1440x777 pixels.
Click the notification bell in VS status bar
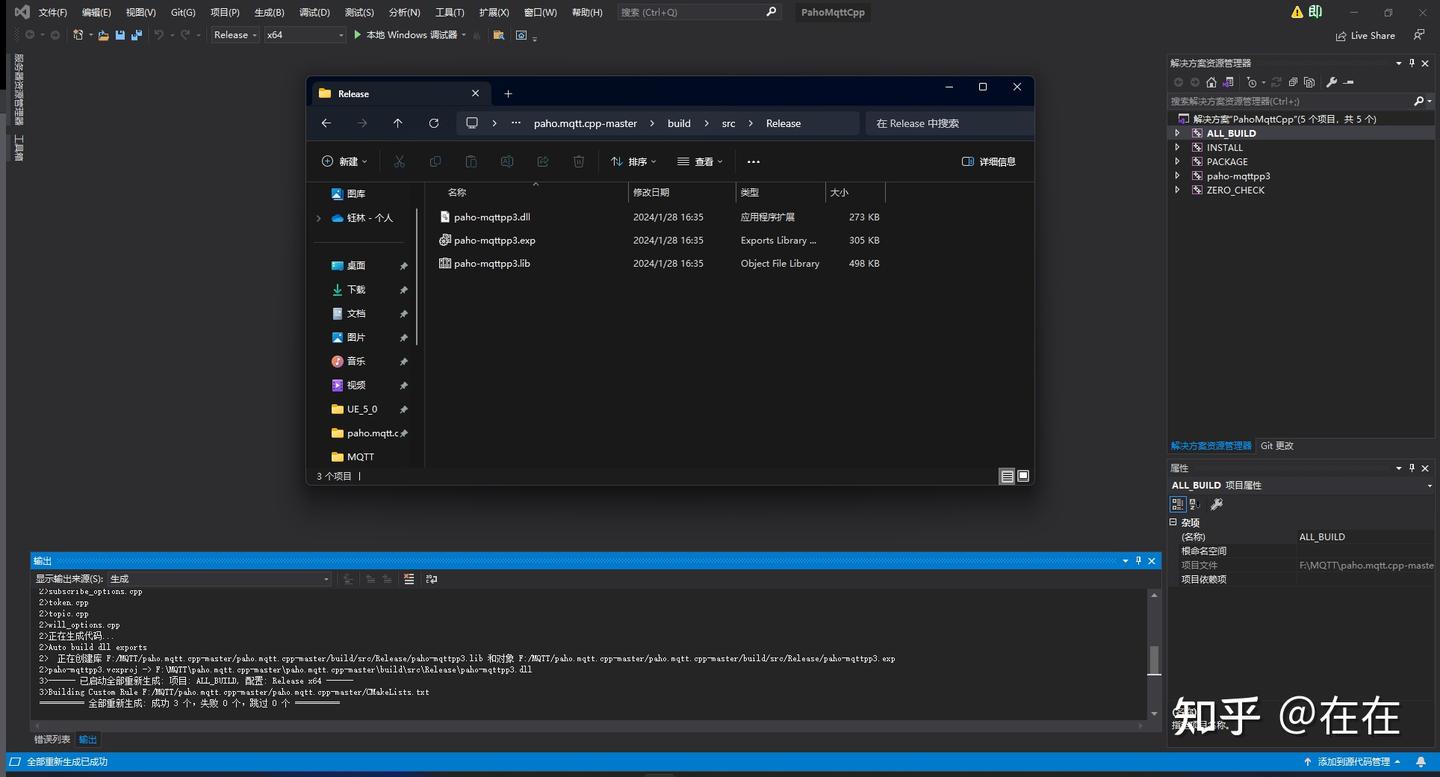click(x=1420, y=762)
